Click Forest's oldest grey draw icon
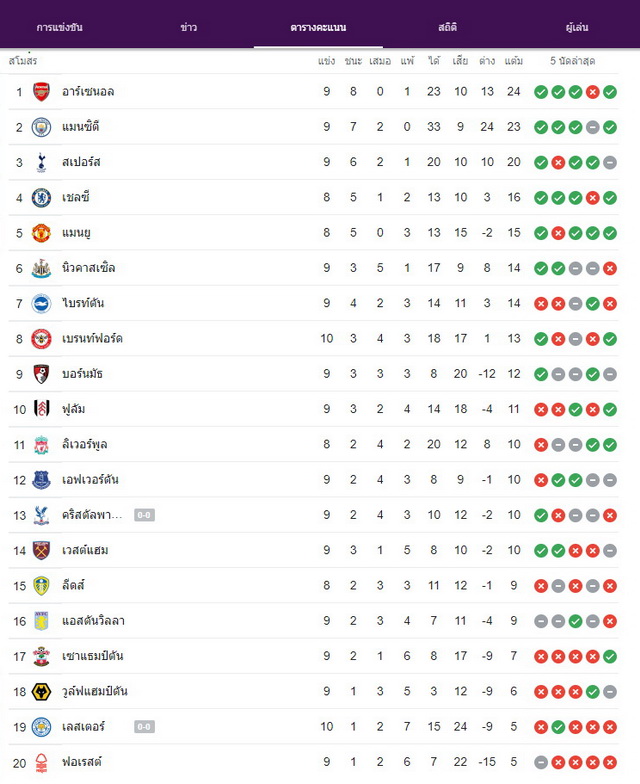 tap(541, 762)
